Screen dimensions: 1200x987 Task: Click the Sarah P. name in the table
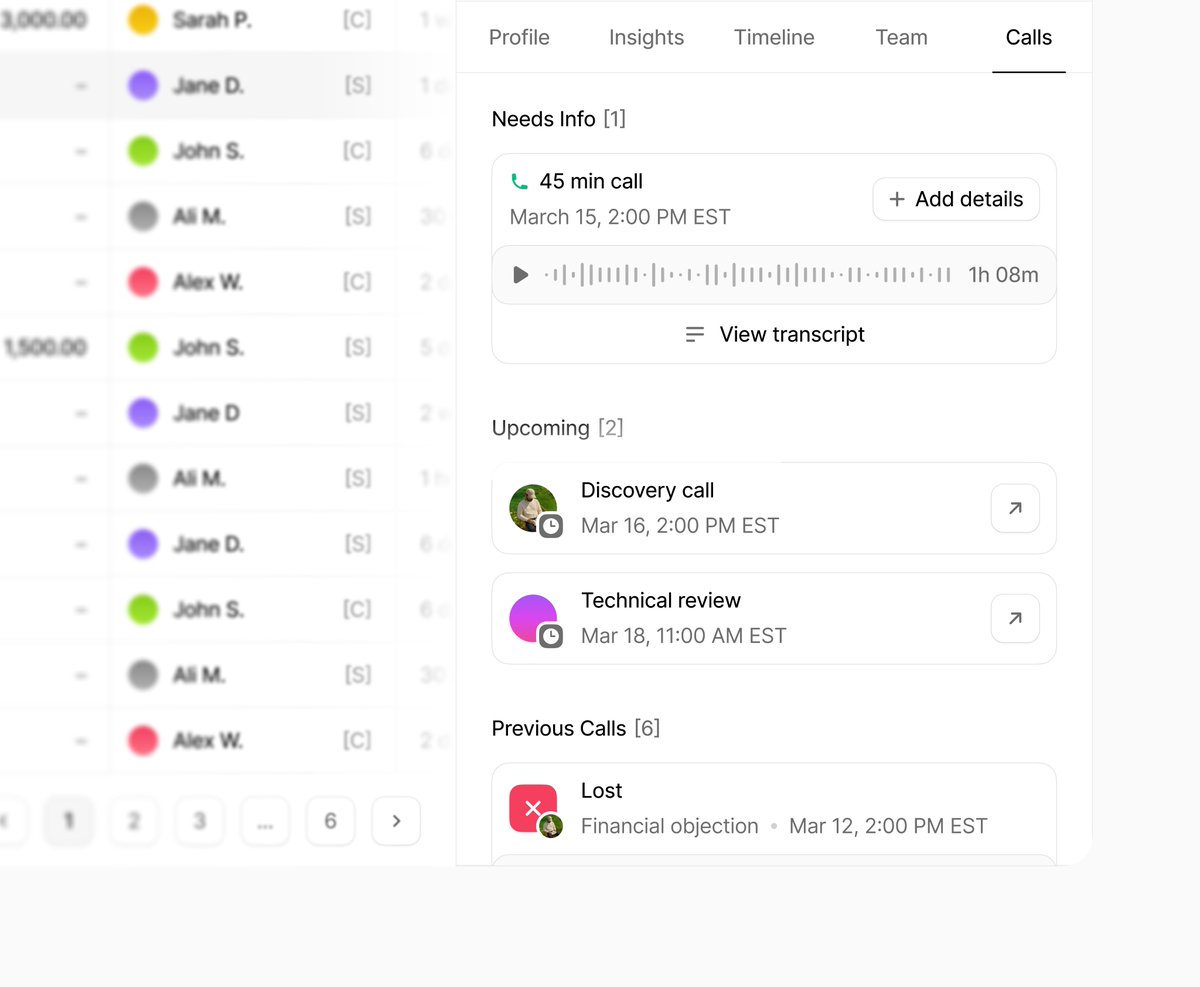coord(211,20)
